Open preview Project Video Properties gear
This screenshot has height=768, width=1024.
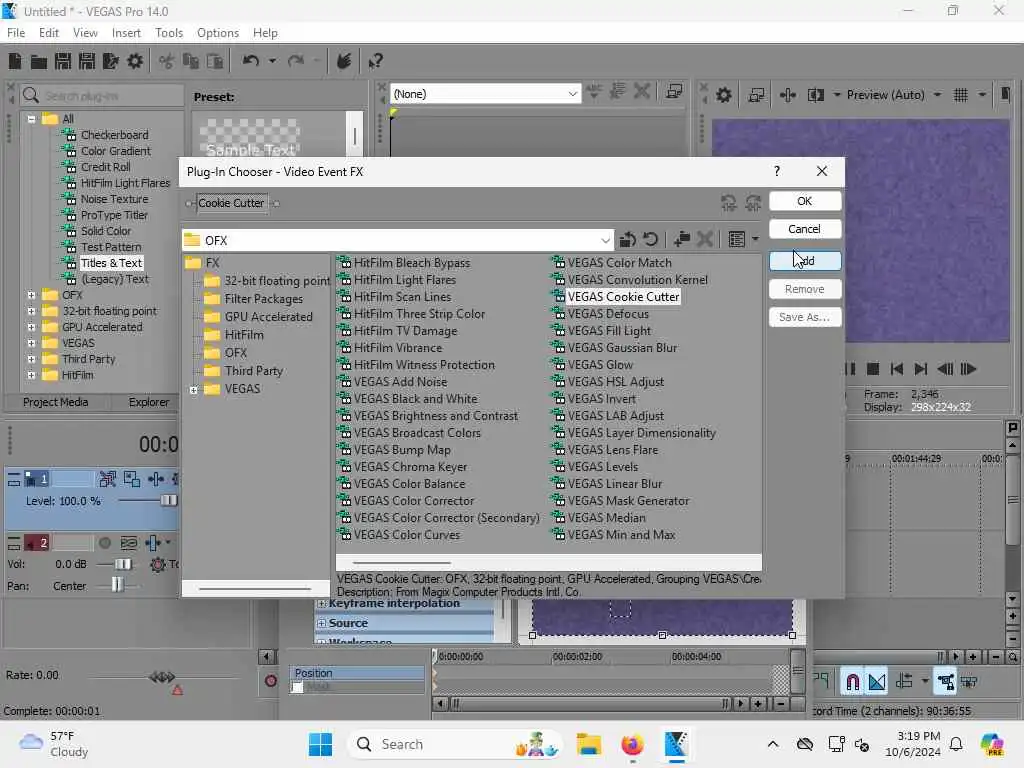coord(724,95)
